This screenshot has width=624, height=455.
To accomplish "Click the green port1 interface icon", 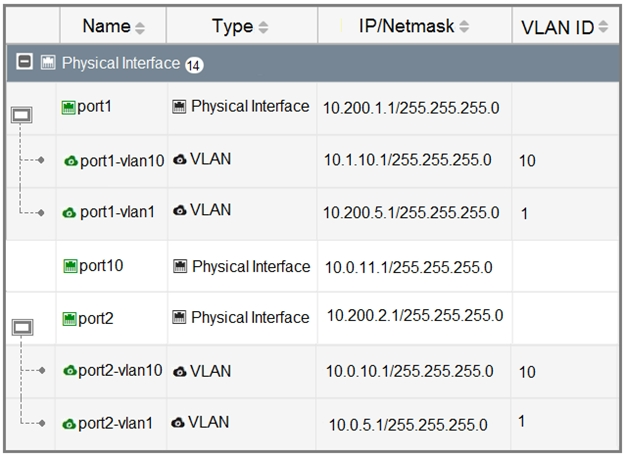I will (x=69, y=108).
